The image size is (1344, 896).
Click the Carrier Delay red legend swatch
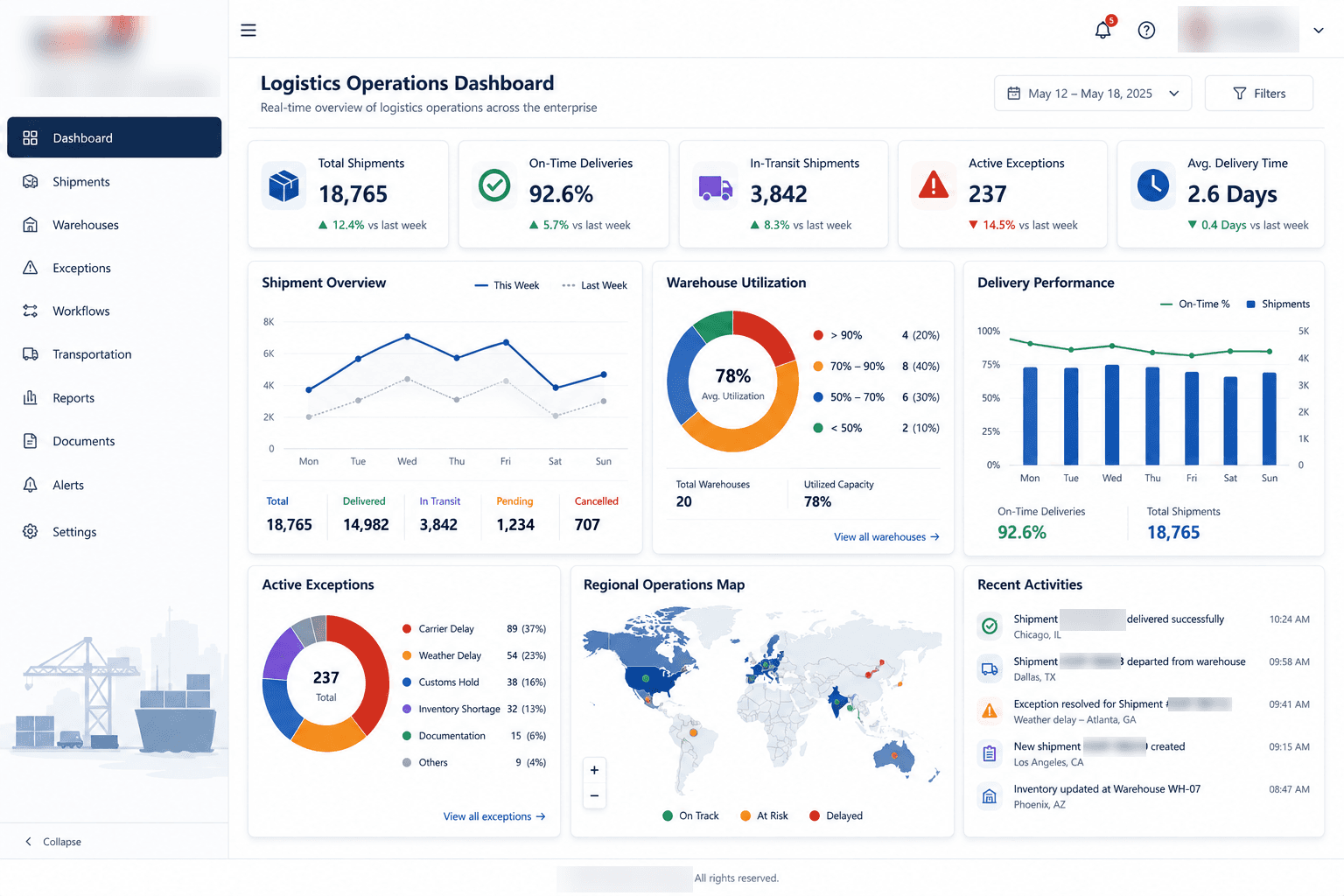[x=407, y=629]
